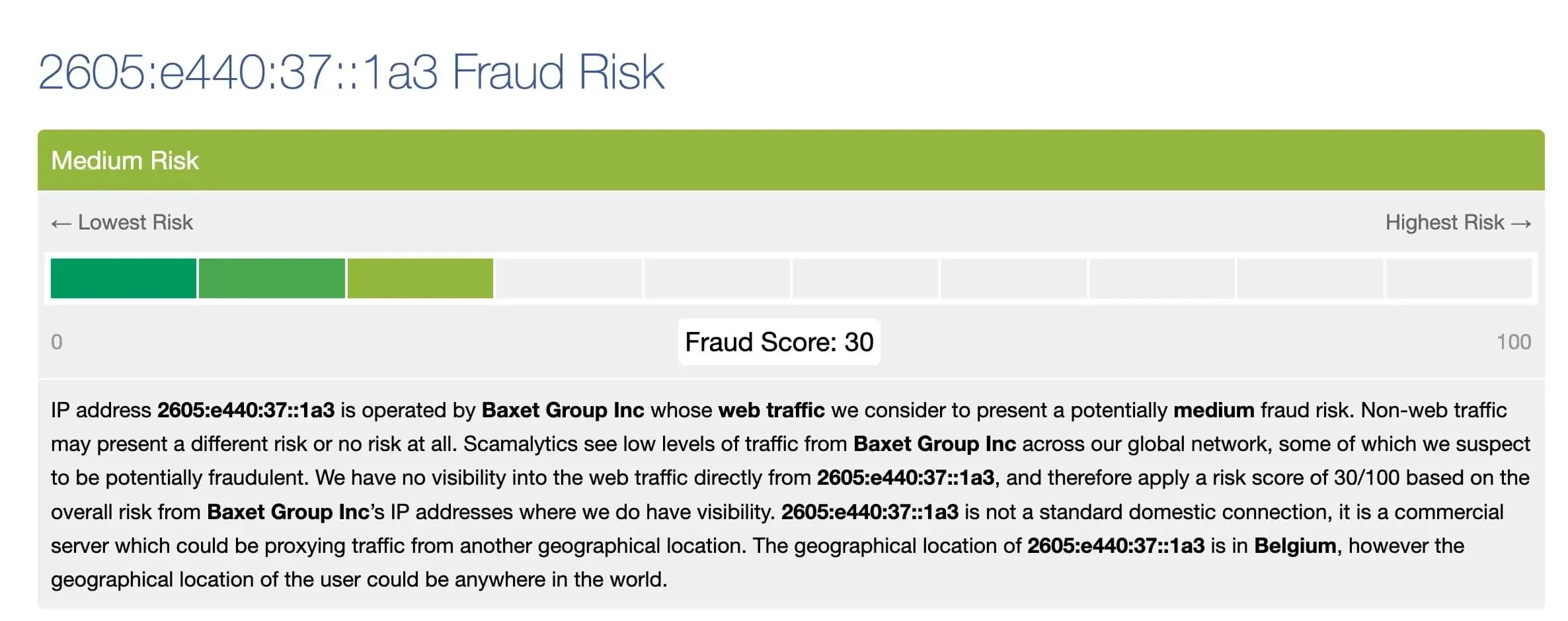This screenshot has width=1568, height=621.
Task: Click the bold "Belgium" location text
Action: (1294, 546)
